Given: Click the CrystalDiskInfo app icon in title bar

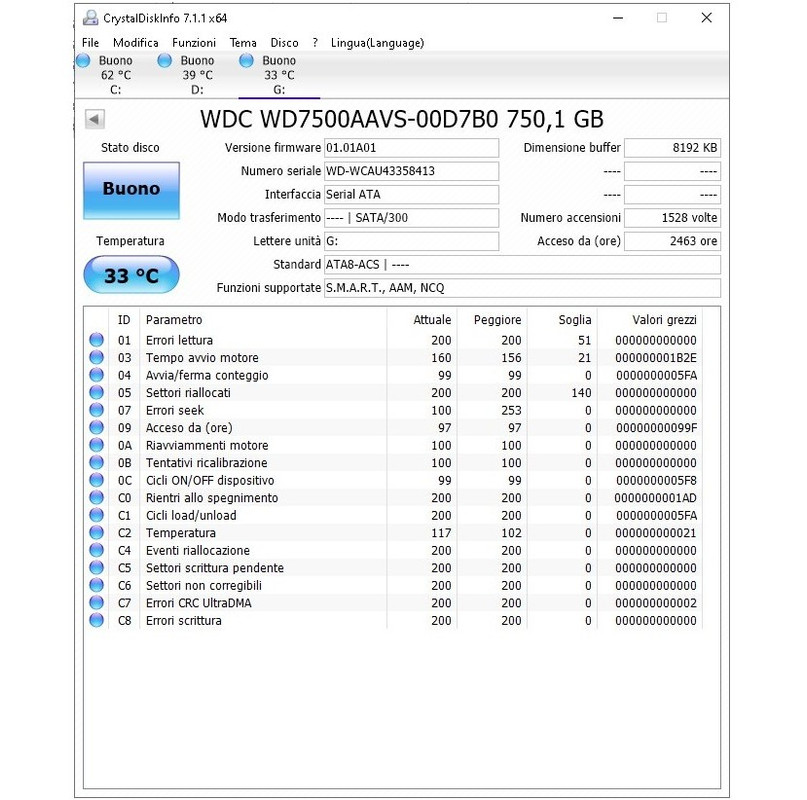Looking at the screenshot, I should 91,18.
